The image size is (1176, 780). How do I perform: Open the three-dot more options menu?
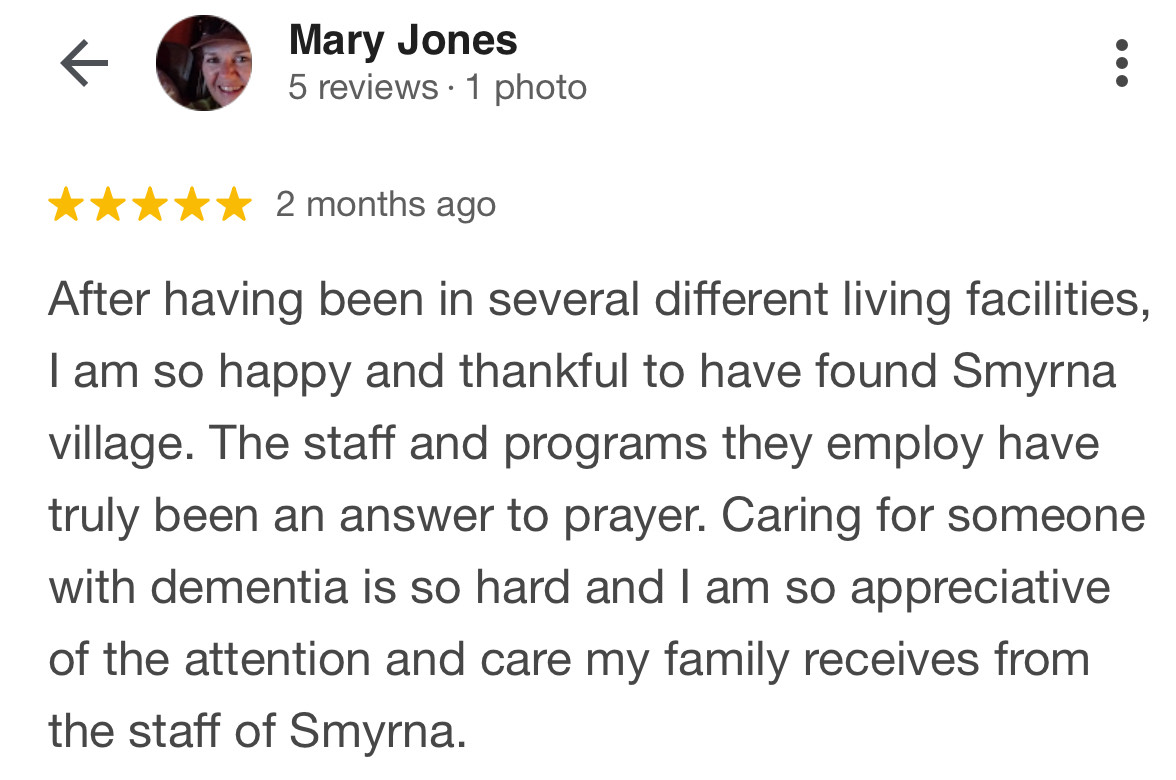(x=1121, y=64)
